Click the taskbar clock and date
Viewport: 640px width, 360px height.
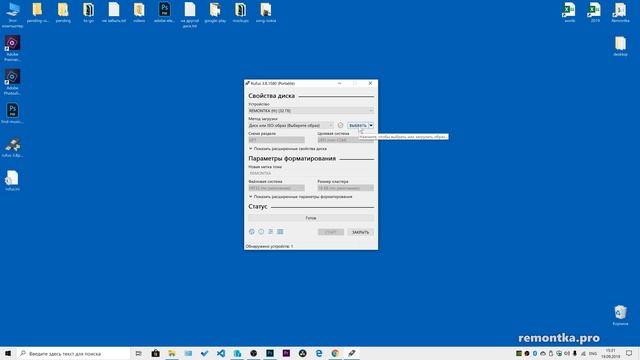pyautogui.click(x=611, y=353)
